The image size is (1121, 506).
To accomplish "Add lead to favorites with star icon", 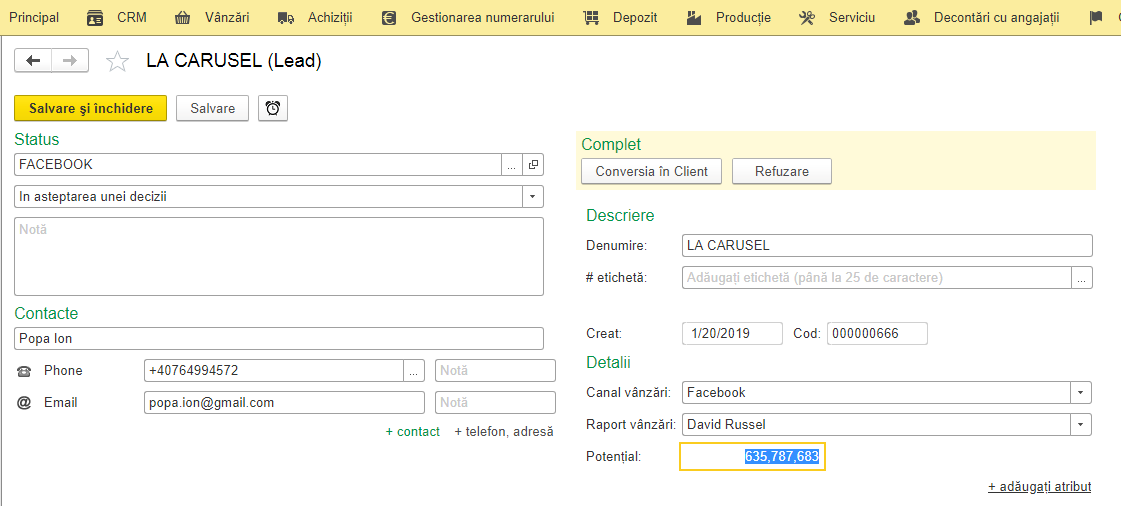I will [117, 61].
